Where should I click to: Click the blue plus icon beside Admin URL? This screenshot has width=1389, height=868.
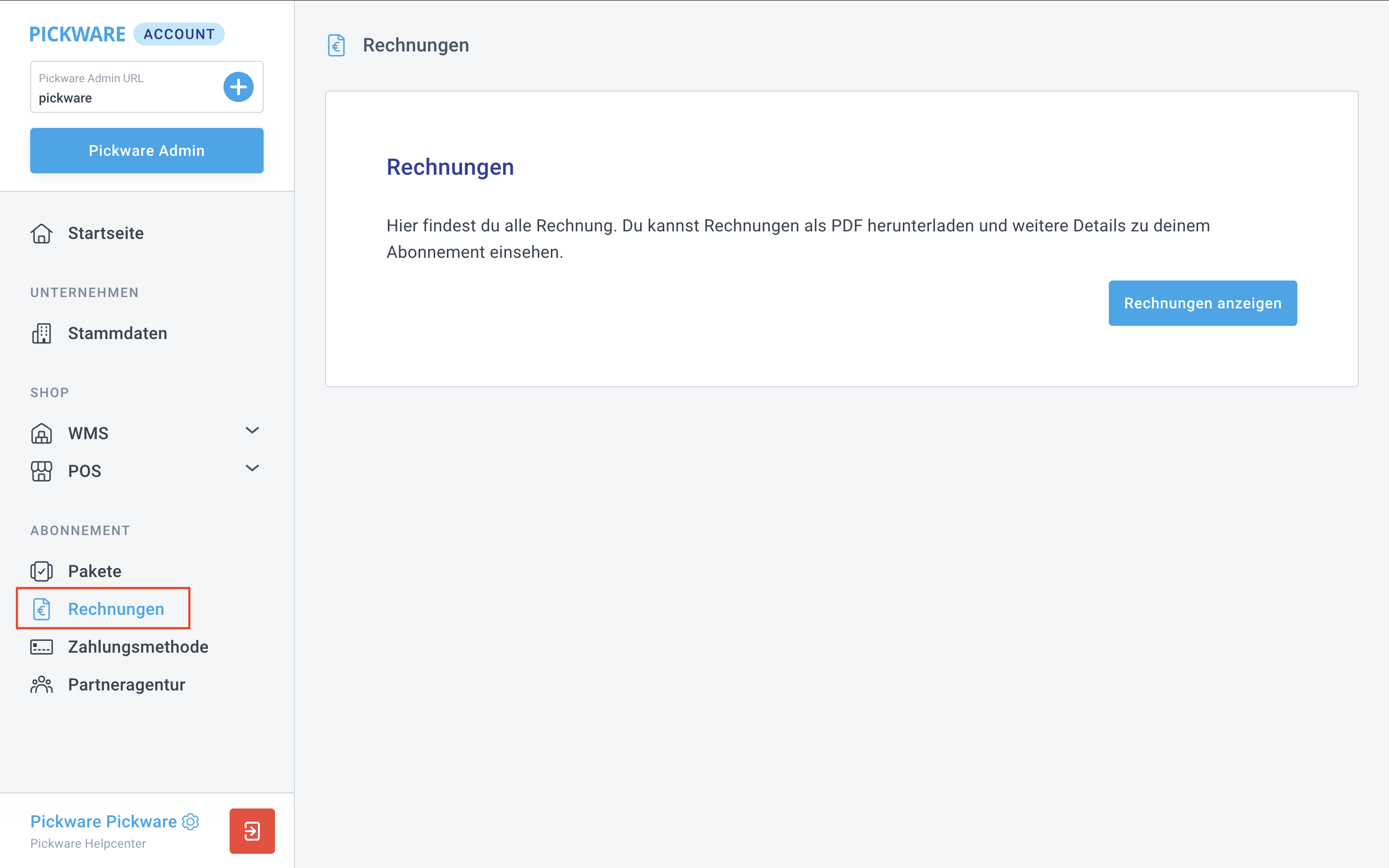click(238, 87)
